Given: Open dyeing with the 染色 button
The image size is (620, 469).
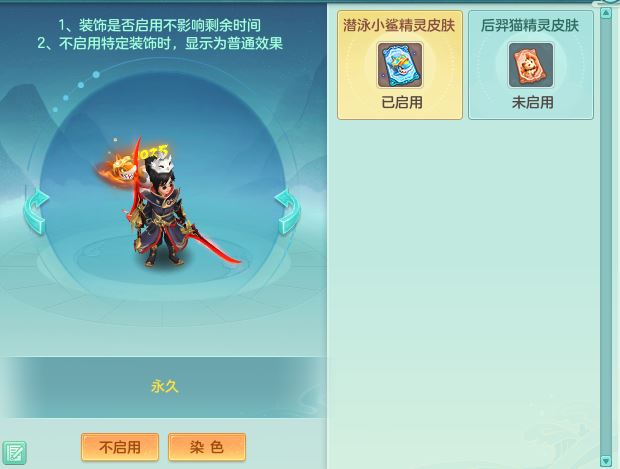Looking at the screenshot, I should tap(207, 447).
